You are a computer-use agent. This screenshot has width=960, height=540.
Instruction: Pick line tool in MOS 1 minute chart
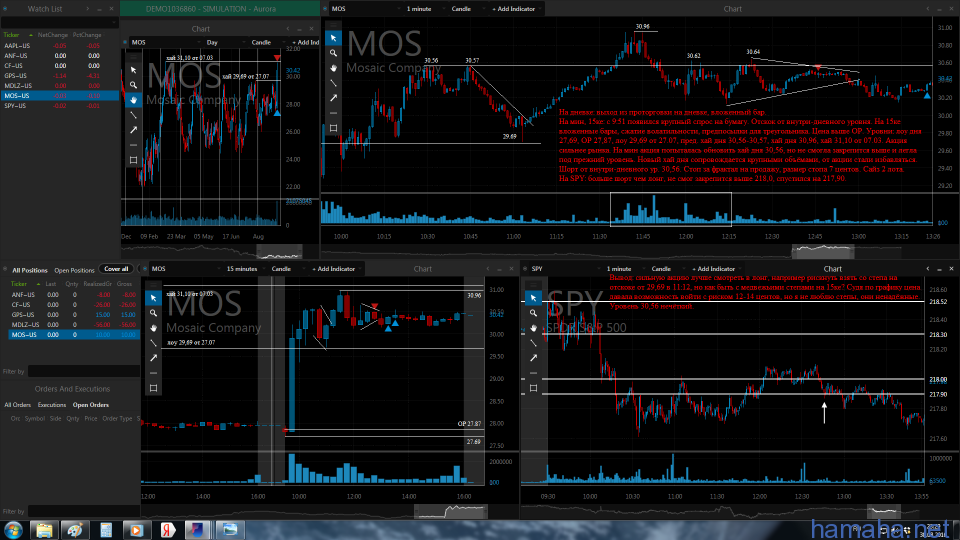tap(333, 83)
